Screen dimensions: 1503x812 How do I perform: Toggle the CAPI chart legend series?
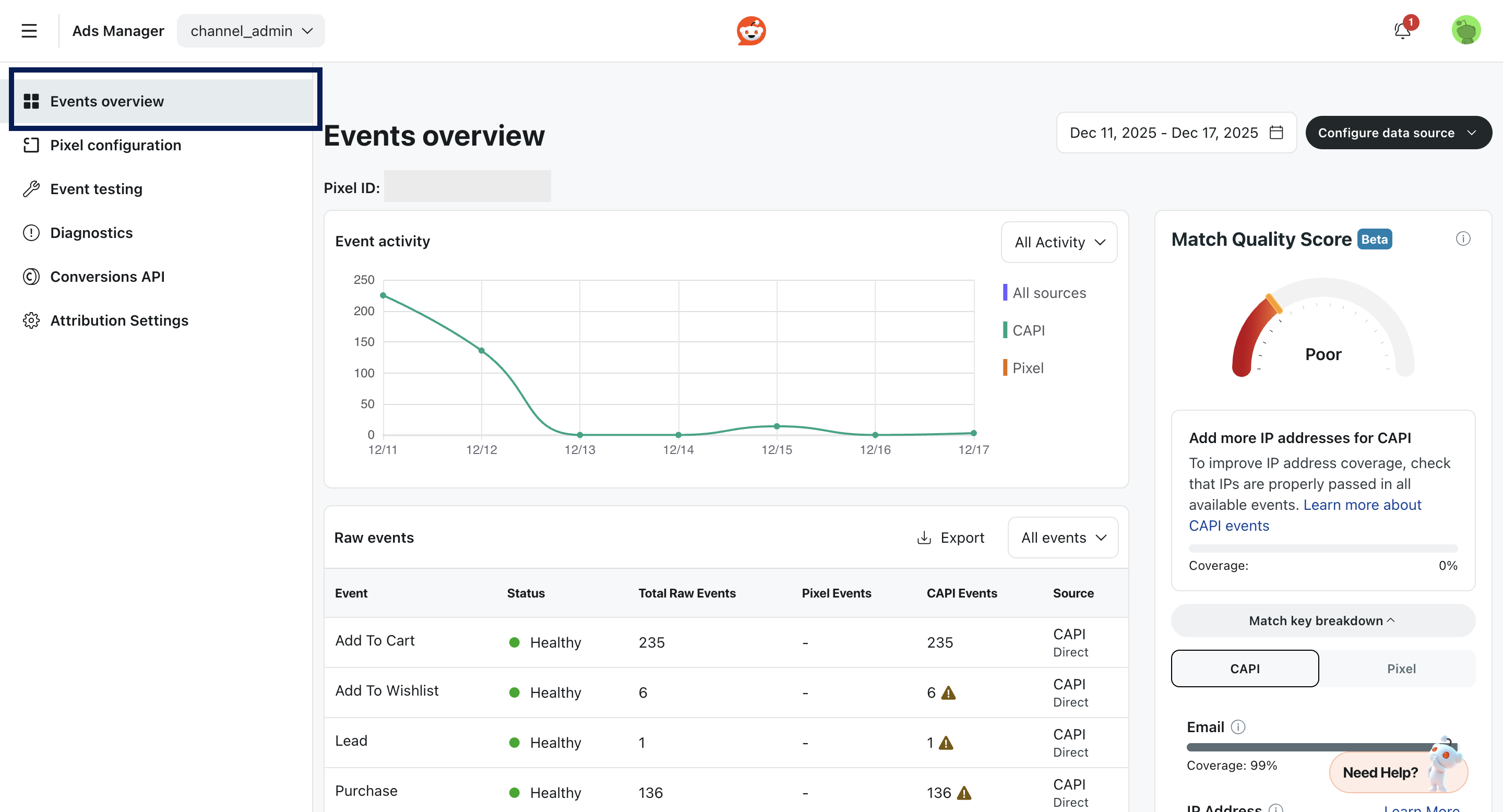(1027, 330)
